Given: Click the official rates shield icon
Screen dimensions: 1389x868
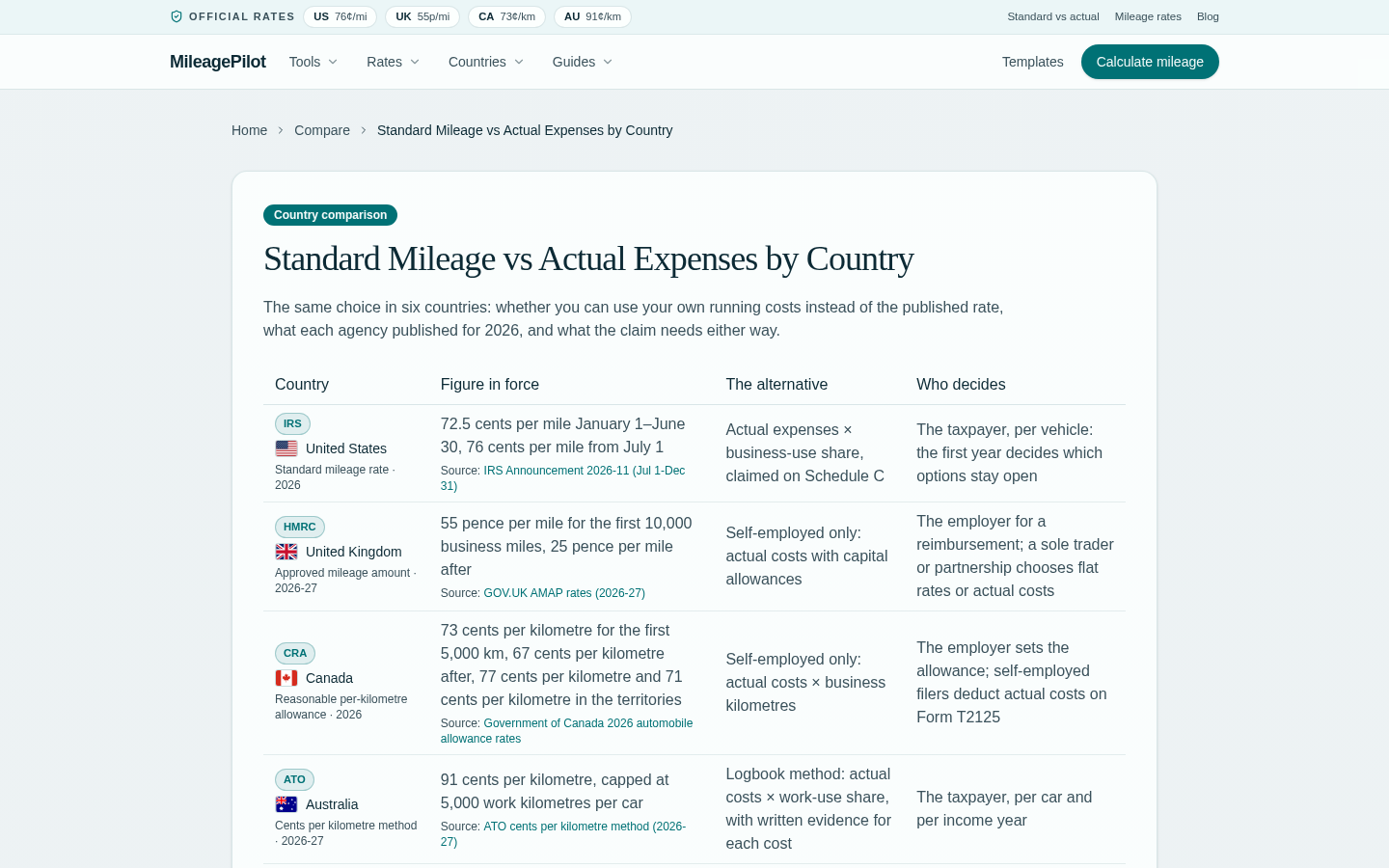Looking at the screenshot, I should coord(177,16).
